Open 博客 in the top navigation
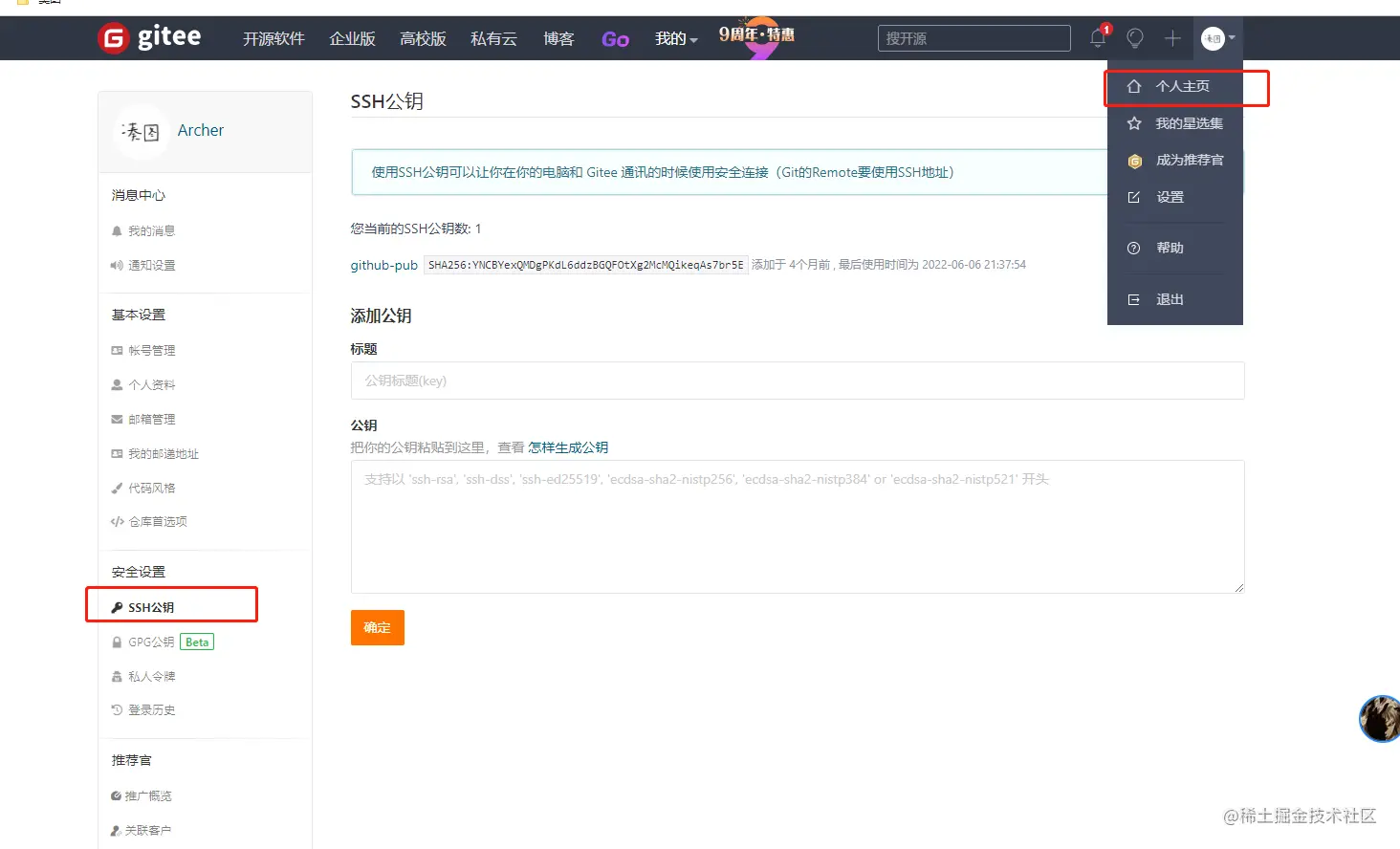The width and height of the screenshot is (1400, 849). pos(558,38)
